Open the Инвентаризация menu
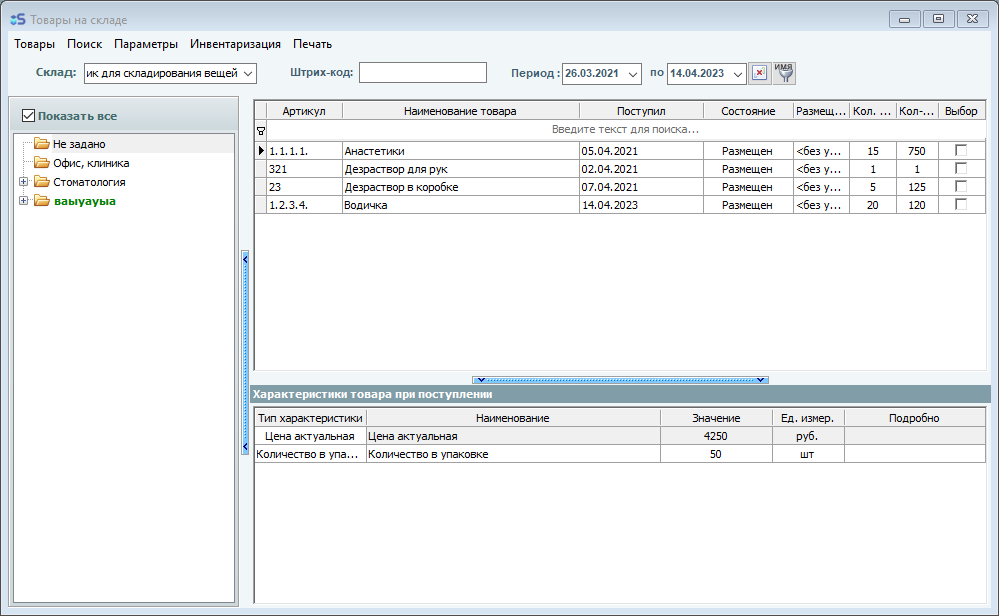 235,44
